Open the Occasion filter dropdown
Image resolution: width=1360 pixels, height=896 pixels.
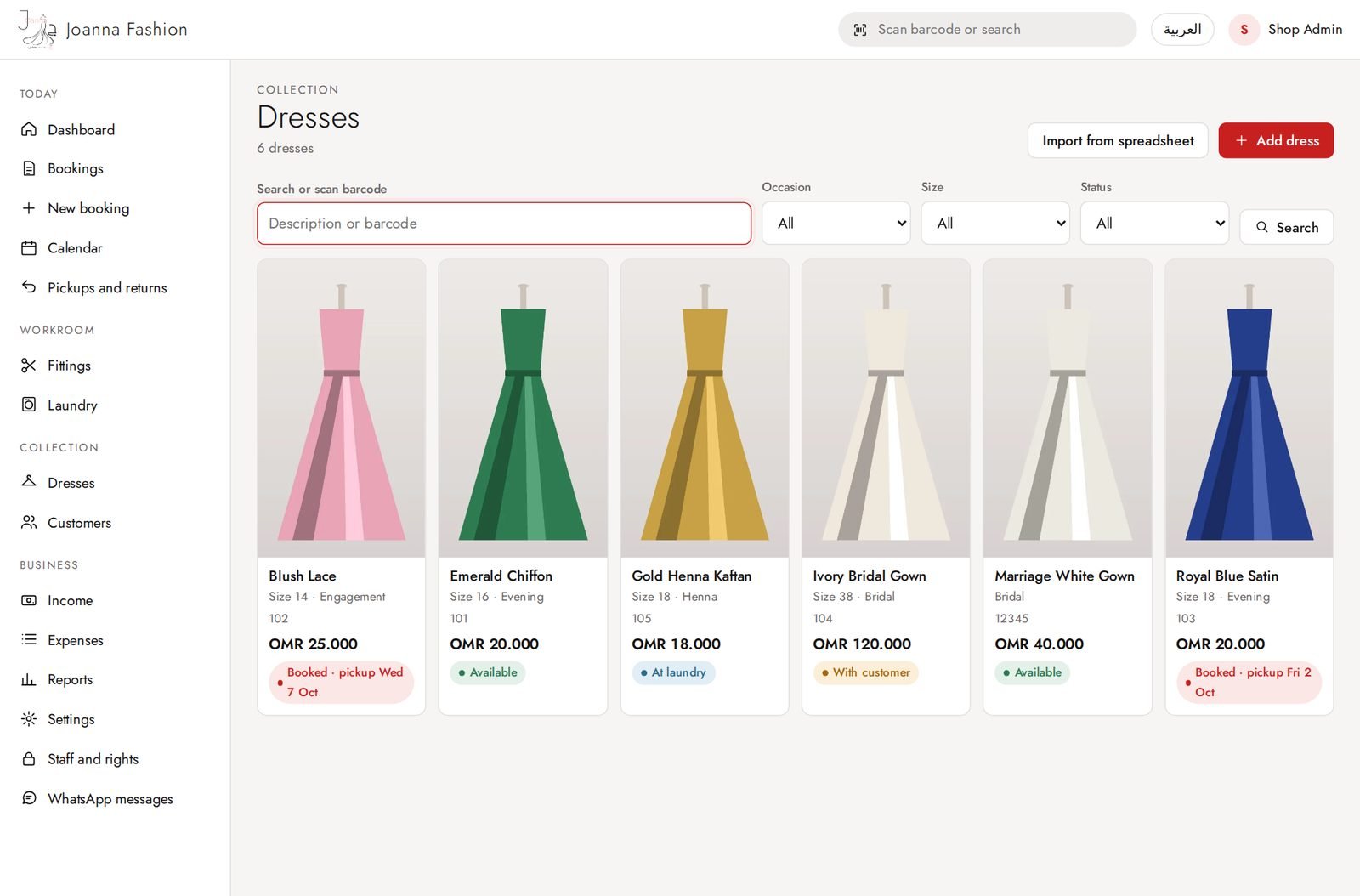tap(836, 223)
